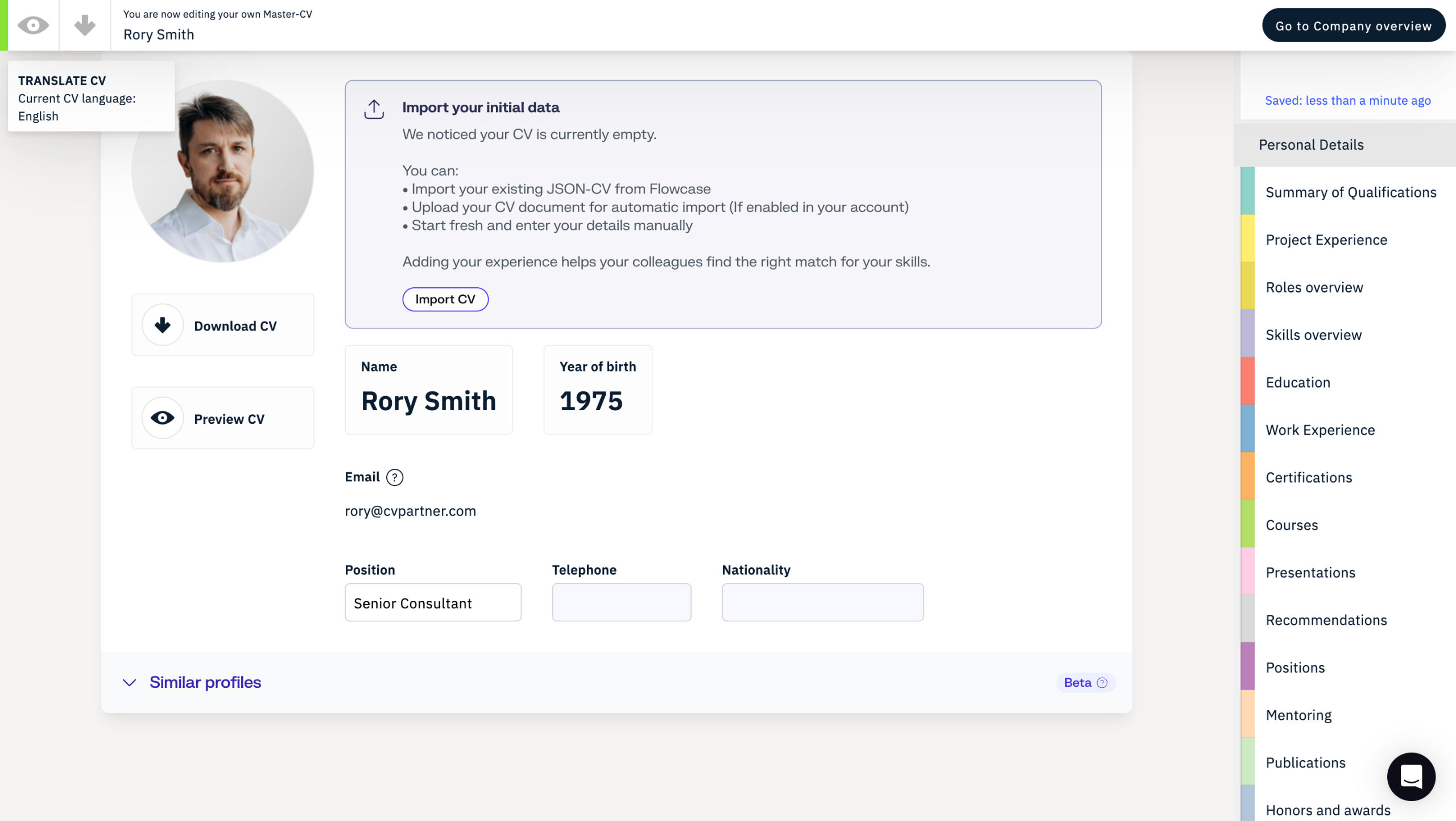
Task: Click the Download CV arrow icon
Action: pos(163,325)
